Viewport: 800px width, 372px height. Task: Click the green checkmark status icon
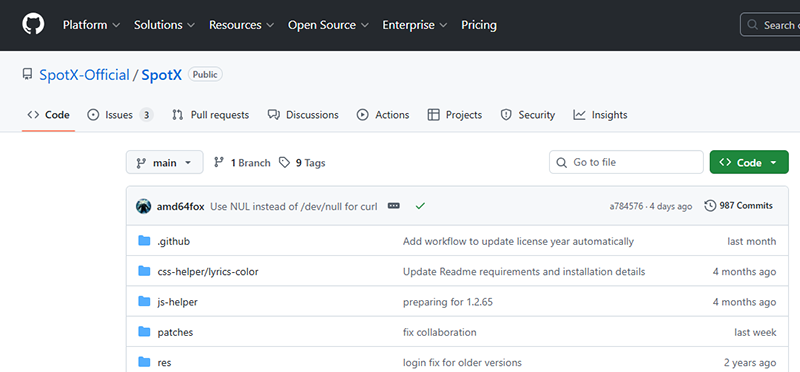point(420,206)
